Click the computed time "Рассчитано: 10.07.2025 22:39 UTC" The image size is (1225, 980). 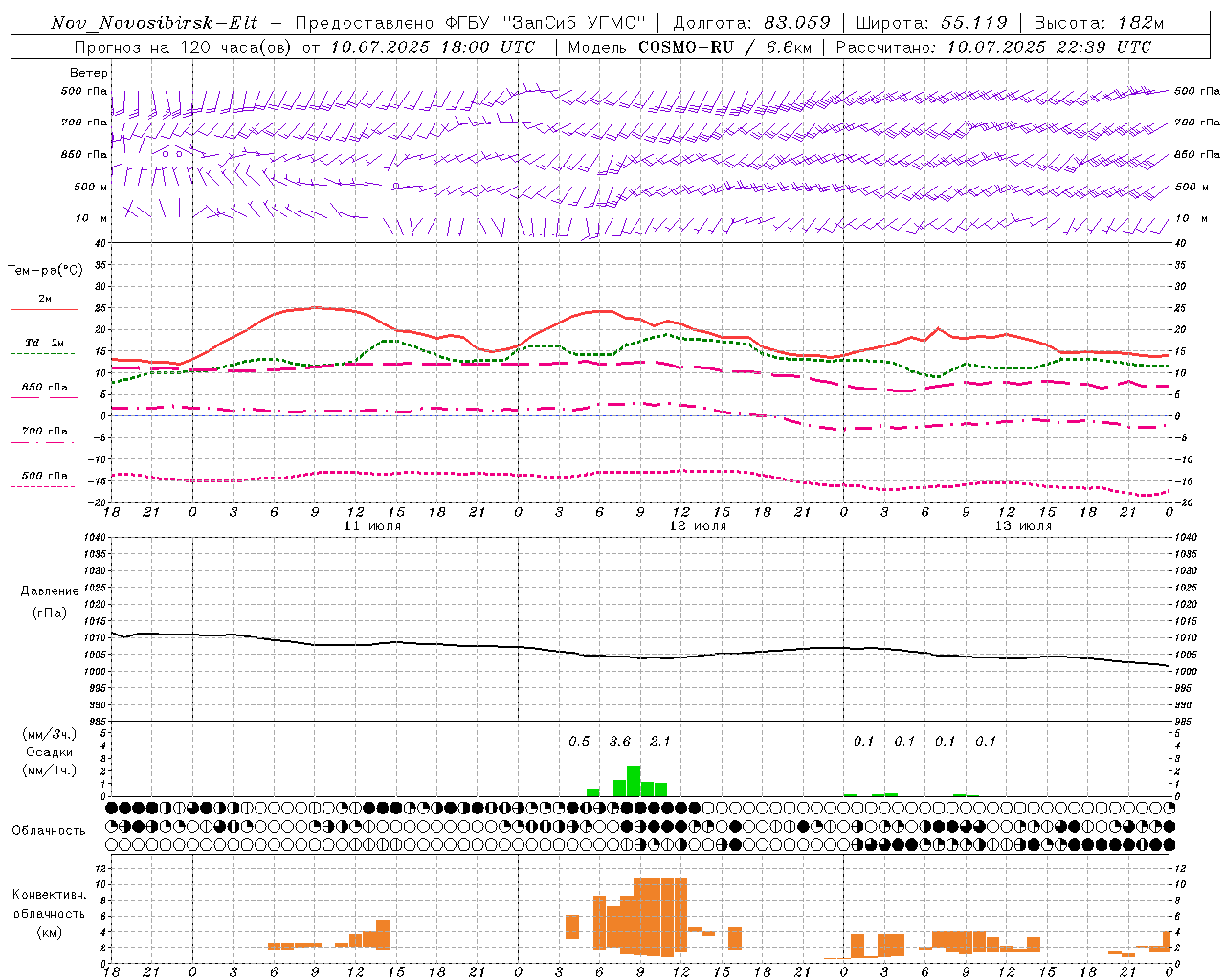pyautogui.click(x=993, y=46)
